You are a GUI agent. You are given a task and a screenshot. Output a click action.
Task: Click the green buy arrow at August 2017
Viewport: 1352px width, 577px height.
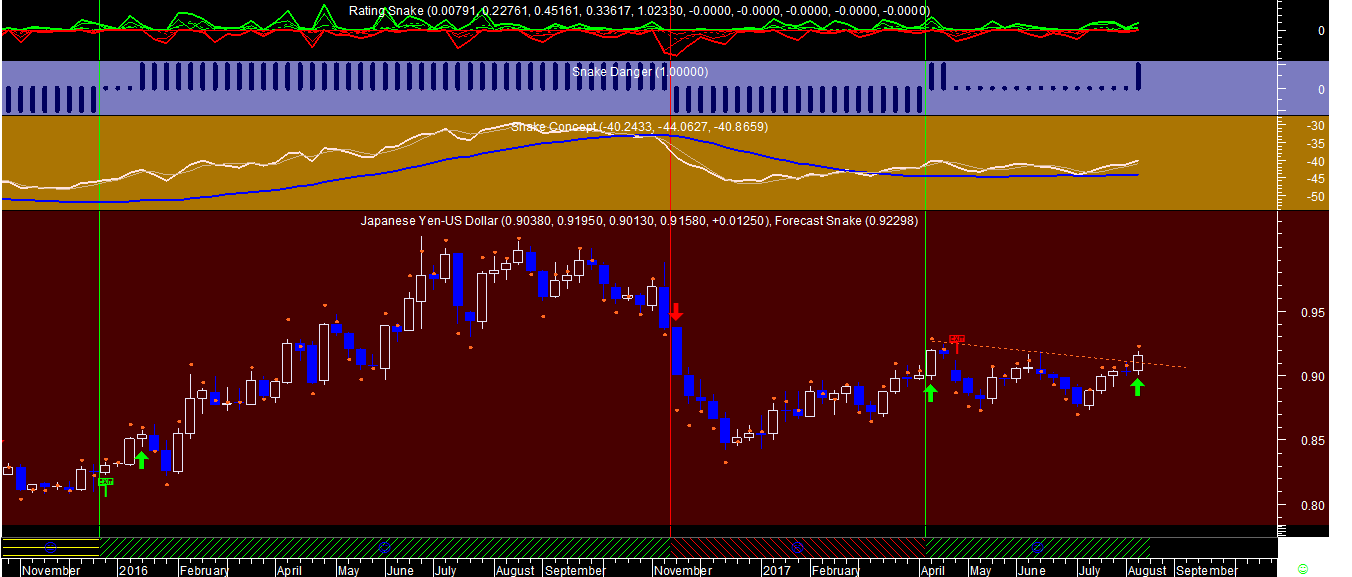tap(1138, 385)
